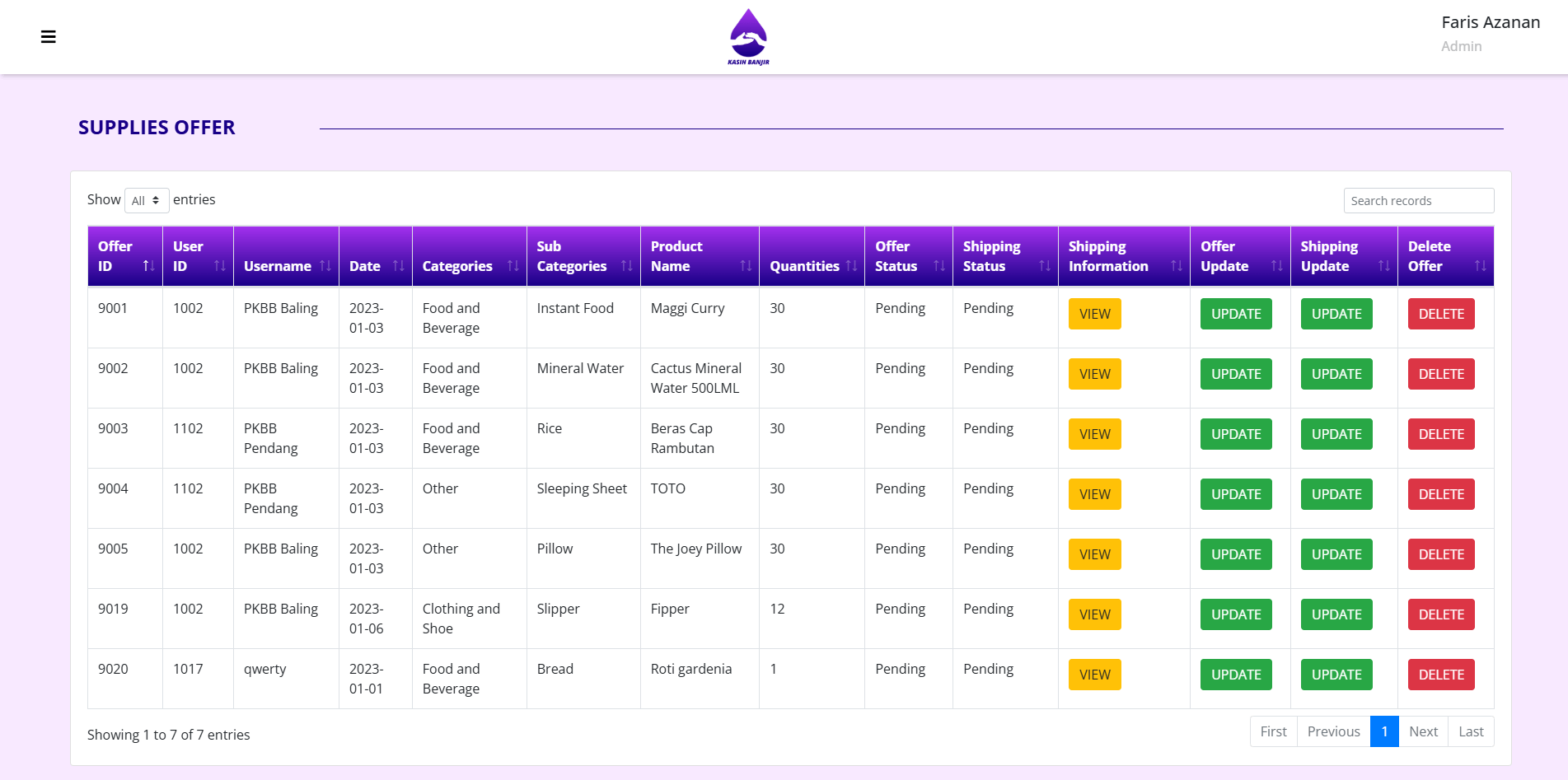Open the hamburger navigation menu
The height and width of the screenshot is (780, 1568).
click(49, 36)
